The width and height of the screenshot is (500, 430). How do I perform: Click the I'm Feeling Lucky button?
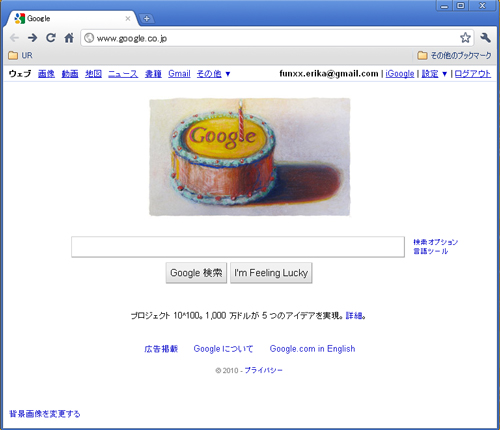(x=271, y=273)
